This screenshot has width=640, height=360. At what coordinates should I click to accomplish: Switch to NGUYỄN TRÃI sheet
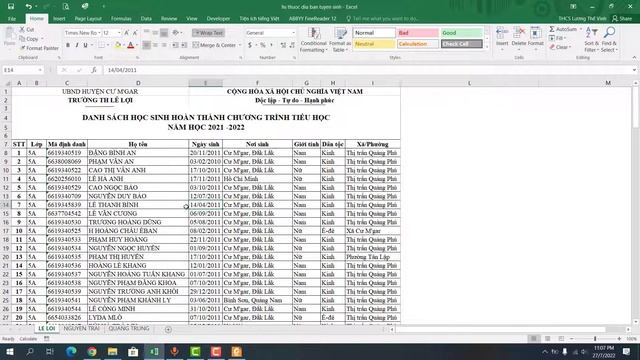click(x=81, y=329)
